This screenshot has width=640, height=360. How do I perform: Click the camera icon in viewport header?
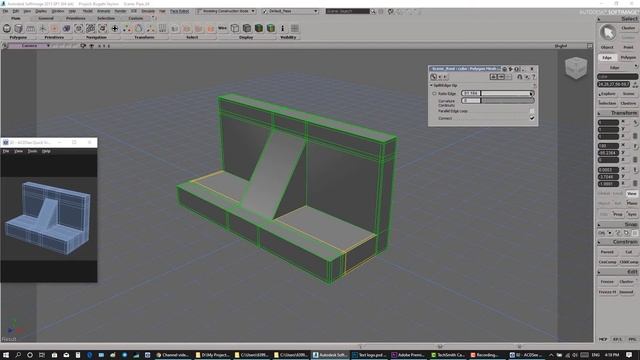(83, 46)
